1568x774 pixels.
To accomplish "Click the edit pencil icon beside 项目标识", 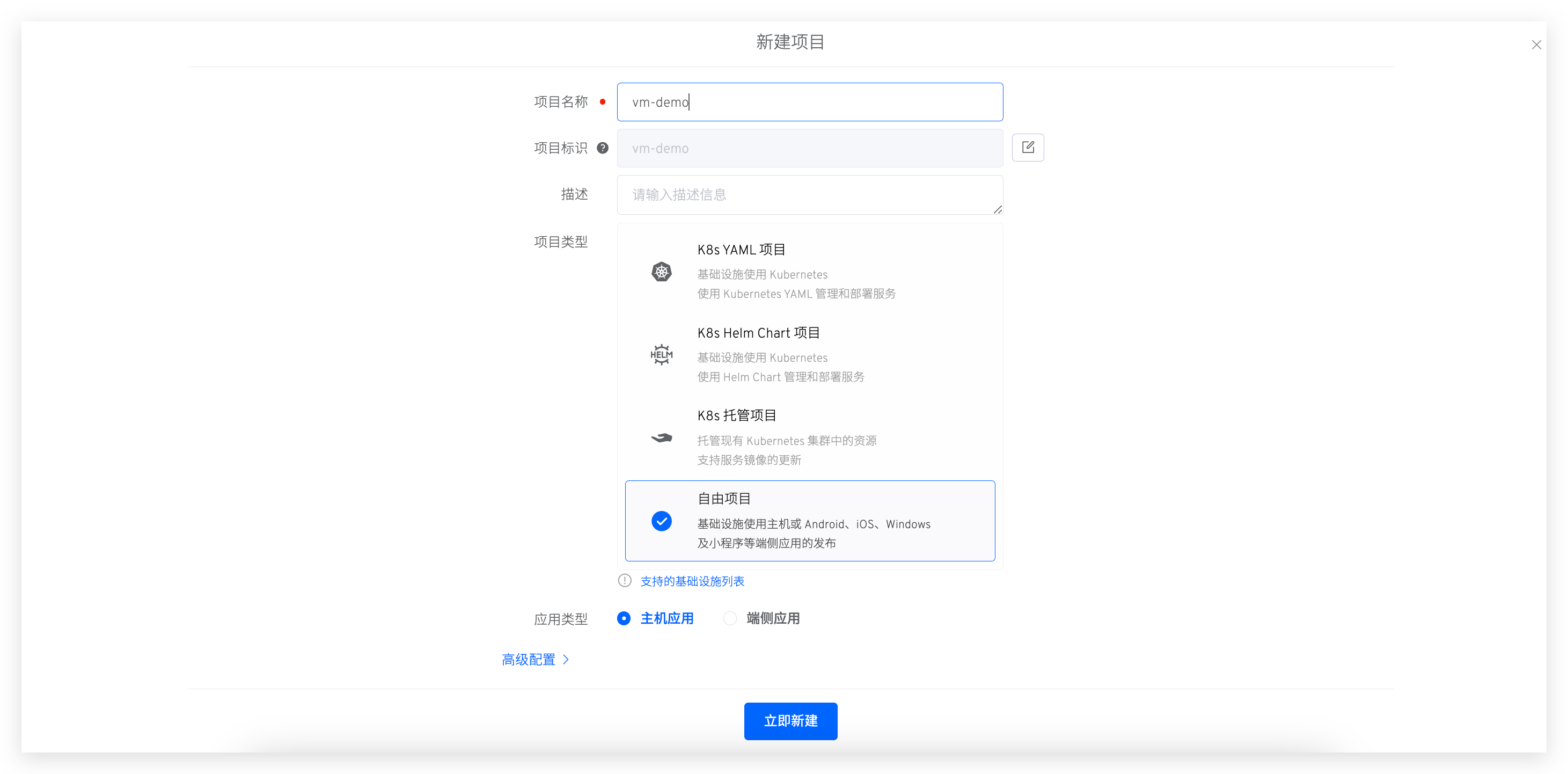I will point(1028,148).
